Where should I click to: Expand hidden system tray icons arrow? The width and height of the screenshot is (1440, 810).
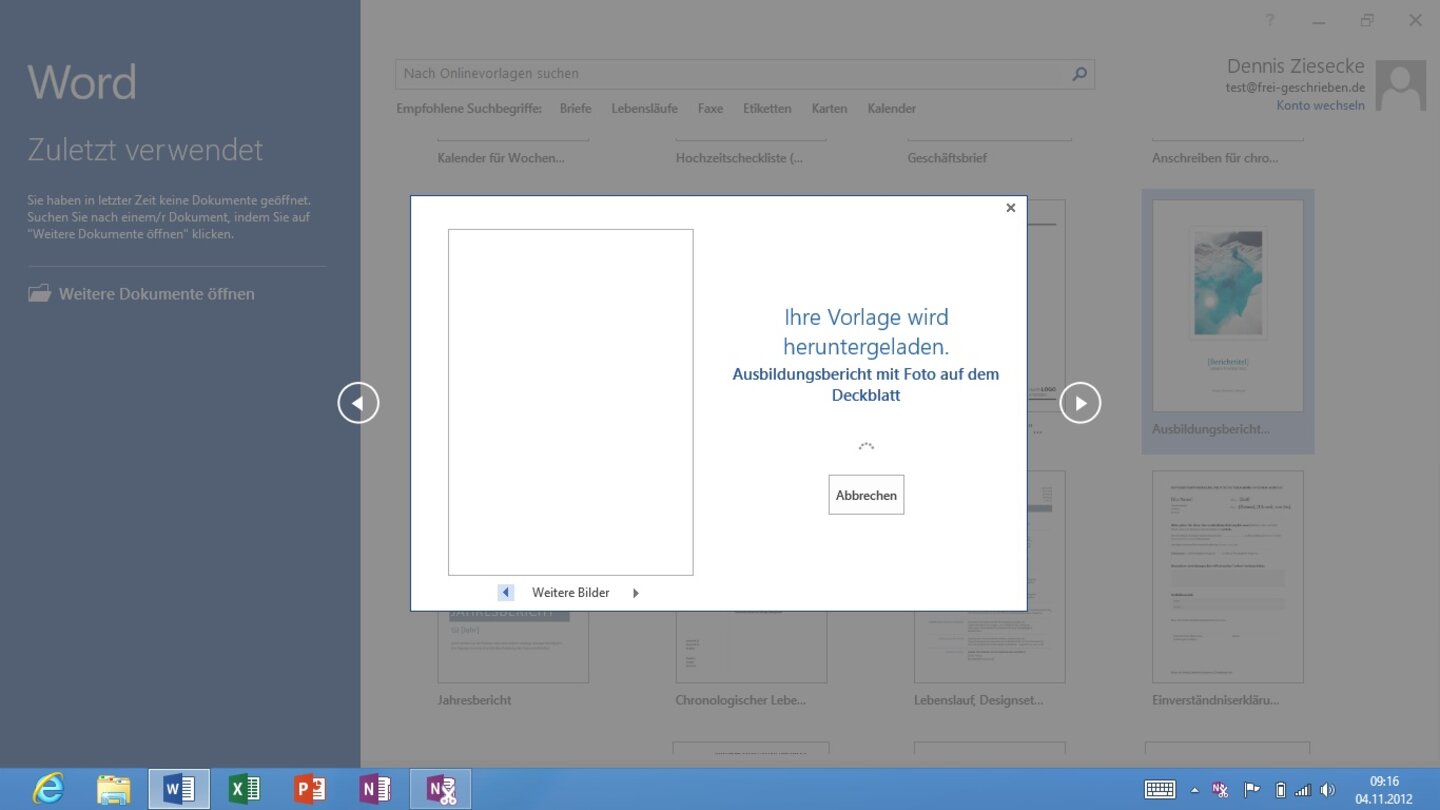[1195, 790]
